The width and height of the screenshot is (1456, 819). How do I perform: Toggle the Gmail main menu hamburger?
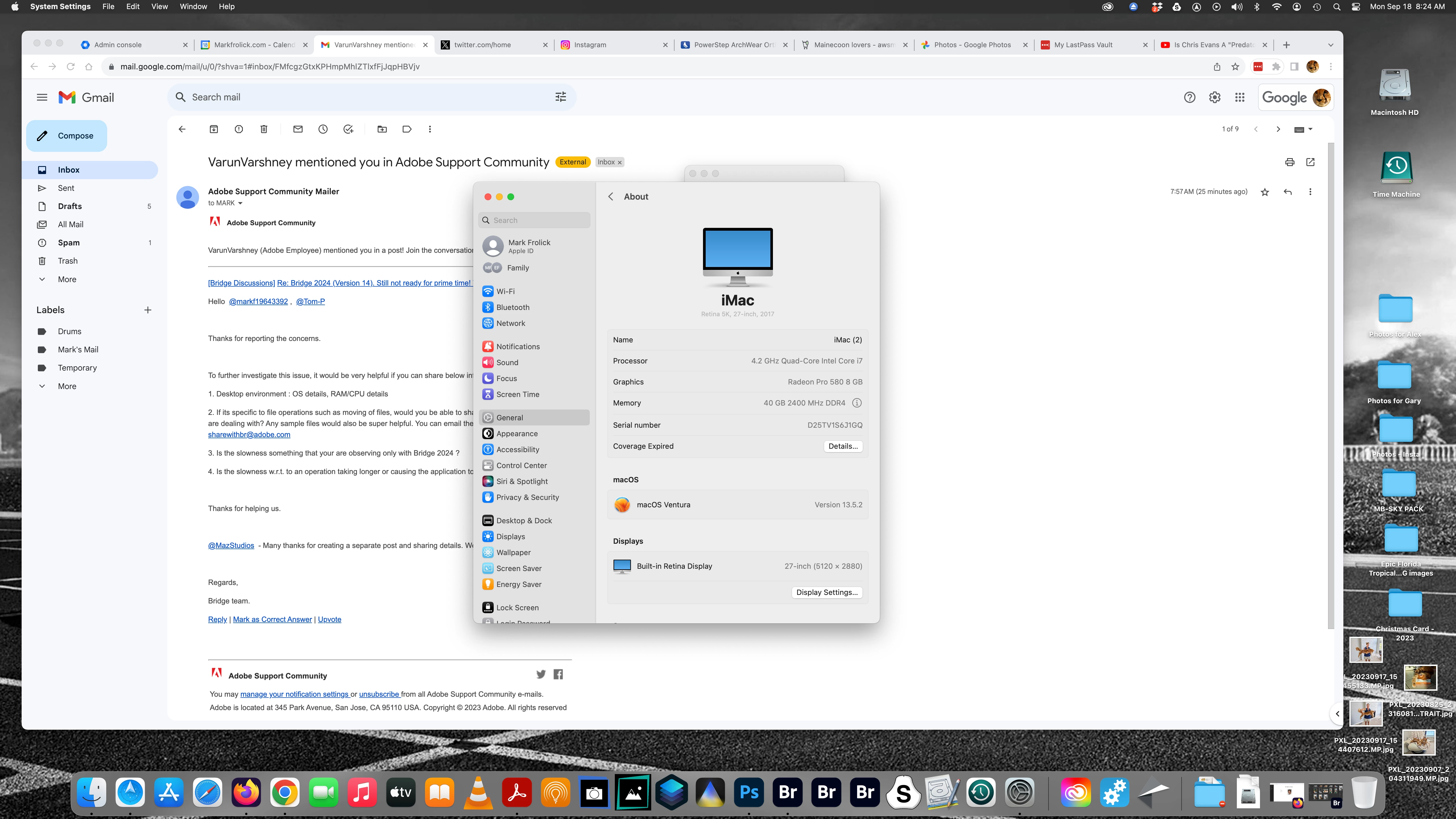click(x=42, y=97)
